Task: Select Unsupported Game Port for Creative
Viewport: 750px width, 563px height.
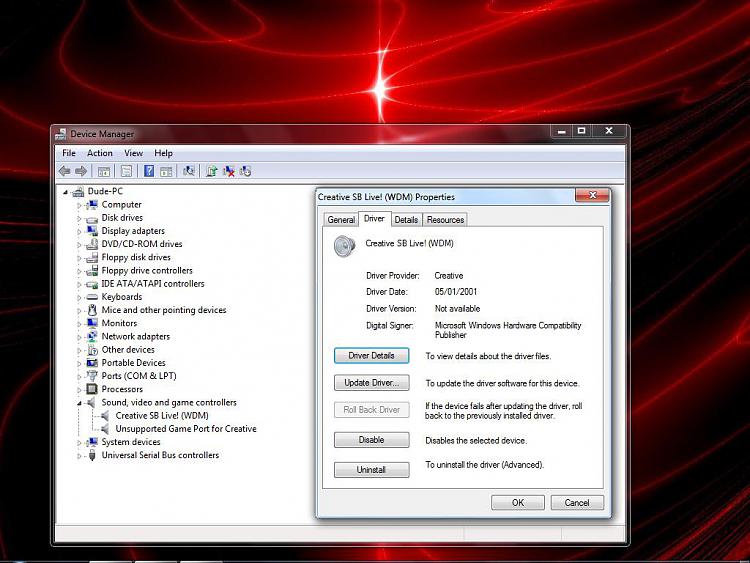Action: click(x=186, y=429)
